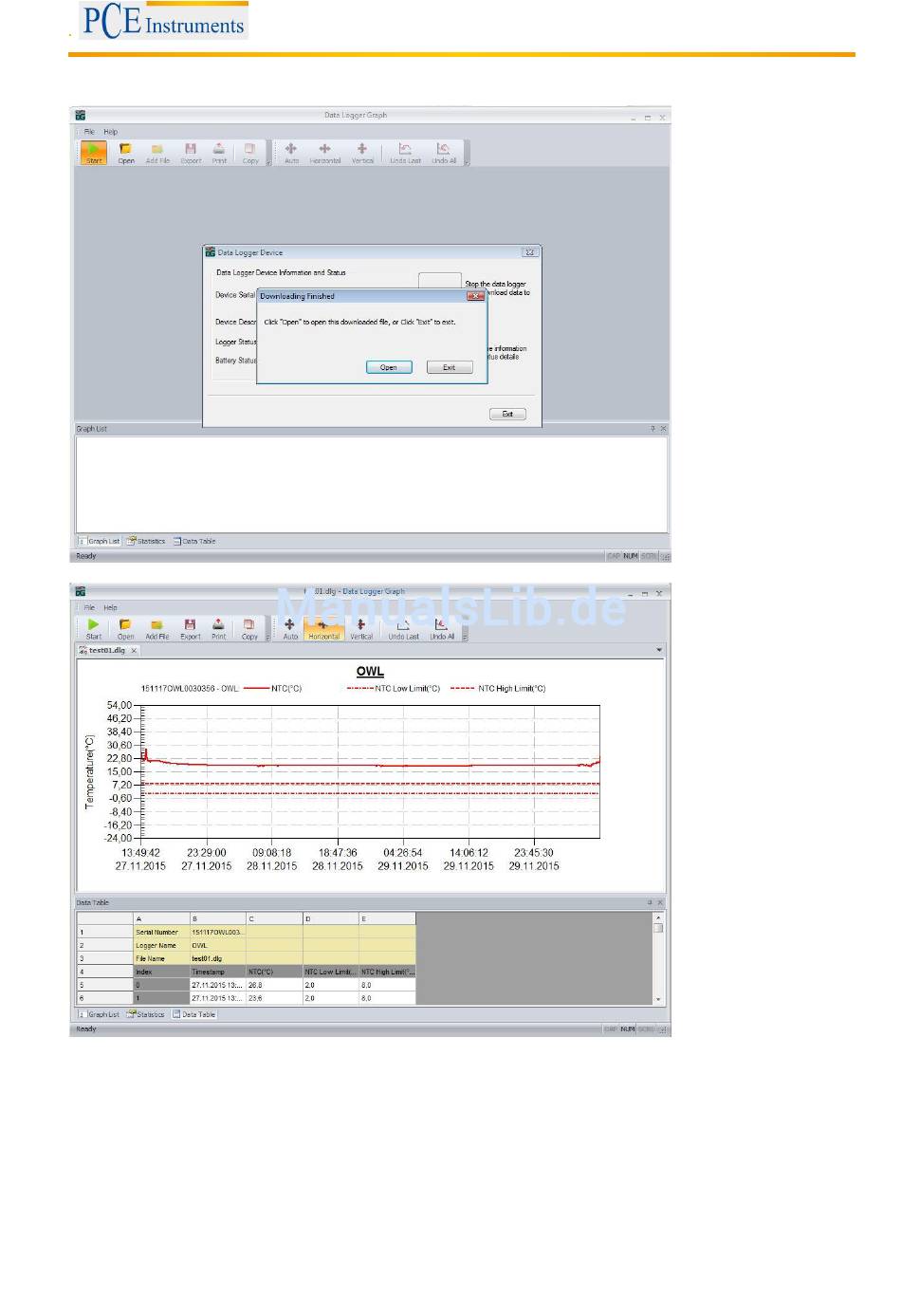Click Add File icon in upper window

tap(157, 152)
